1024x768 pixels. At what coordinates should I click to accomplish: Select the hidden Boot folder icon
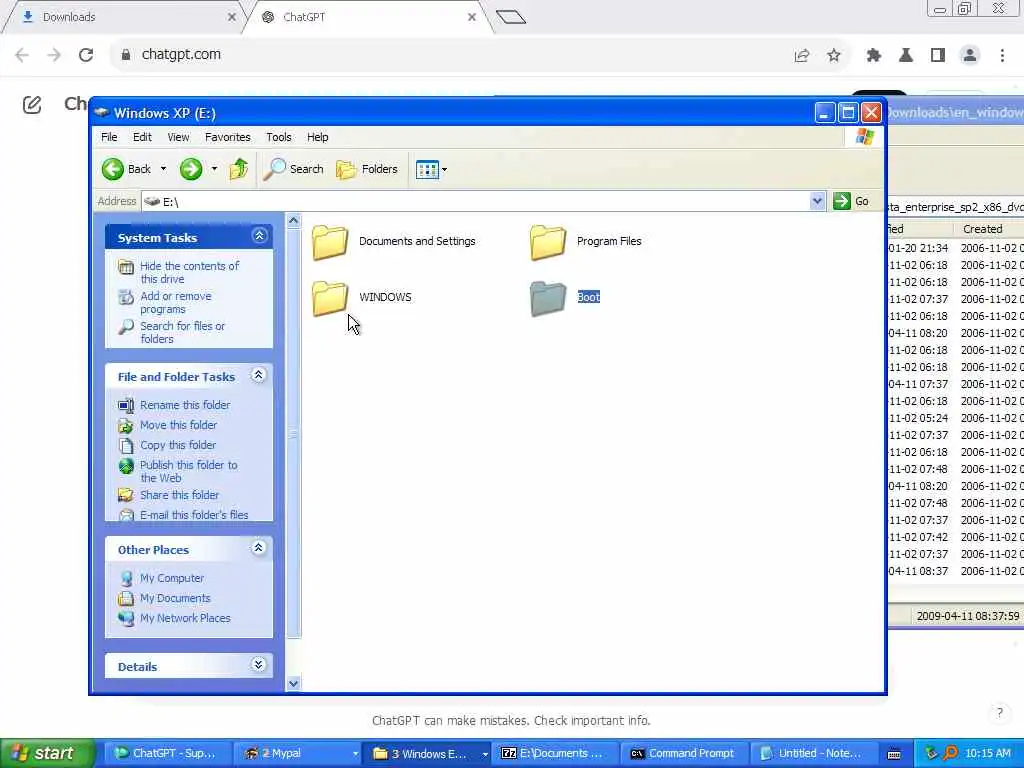click(x=548, y=298)
